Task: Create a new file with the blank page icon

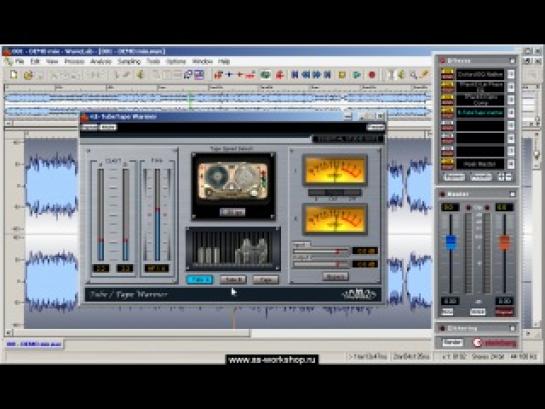Action: [14, 75]
